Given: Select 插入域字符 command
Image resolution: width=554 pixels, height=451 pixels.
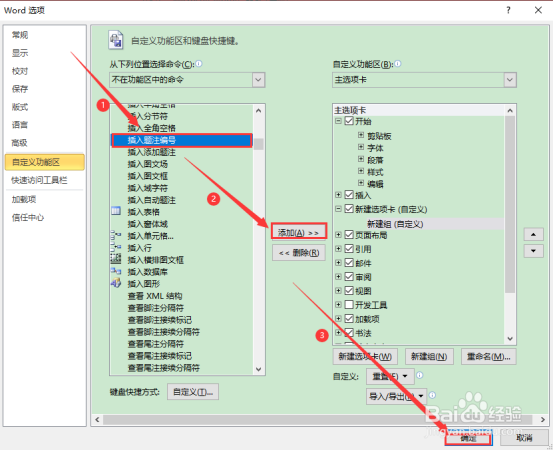Looking at the screenshot, I should [148, 188].
